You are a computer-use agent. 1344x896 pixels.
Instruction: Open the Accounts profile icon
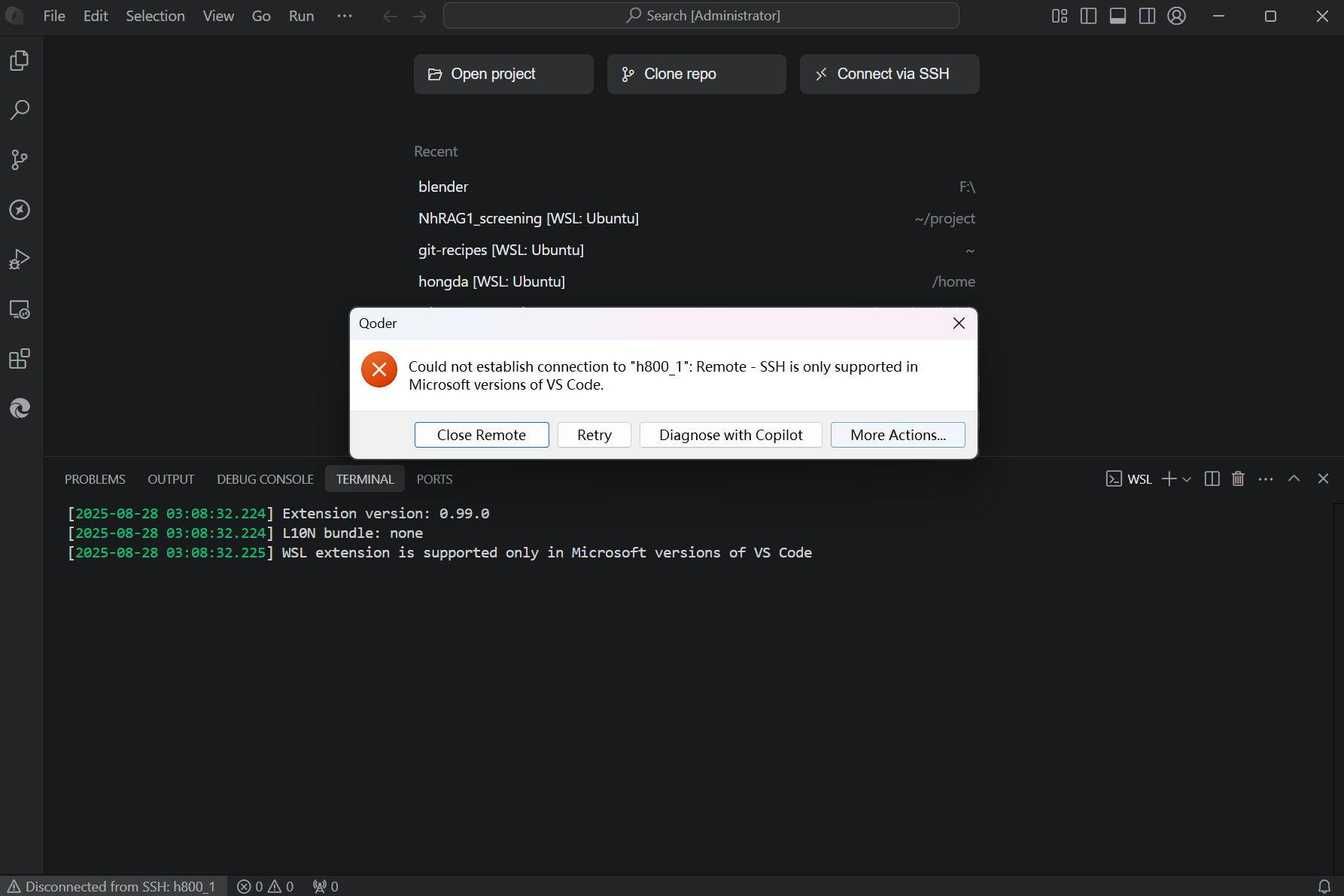[x=1177, y=16]
